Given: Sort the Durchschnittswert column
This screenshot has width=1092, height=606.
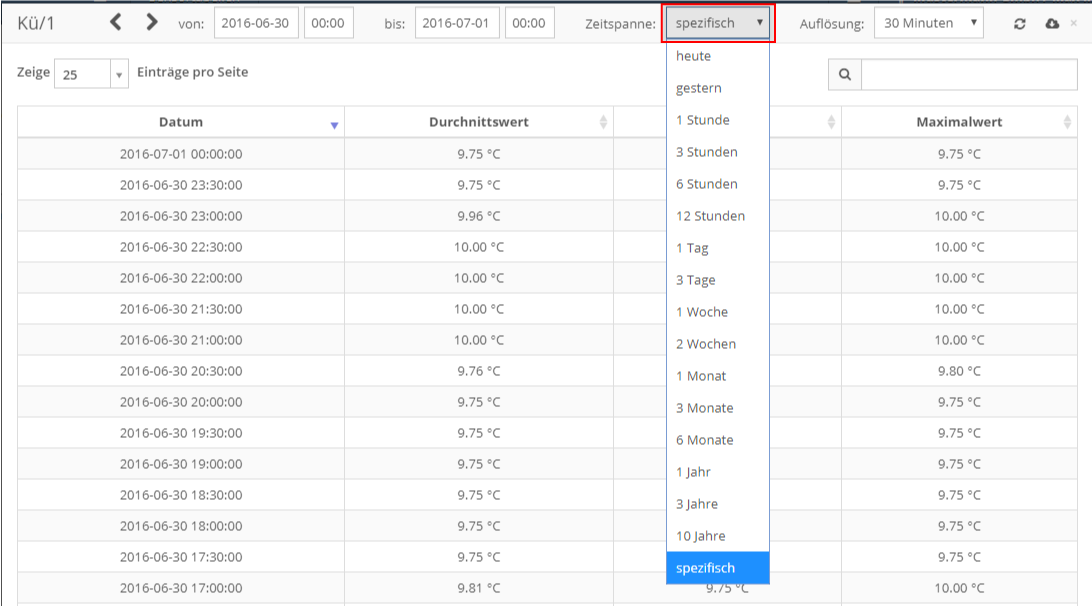Looking at the screenshot, I should [x=603, y=122].
